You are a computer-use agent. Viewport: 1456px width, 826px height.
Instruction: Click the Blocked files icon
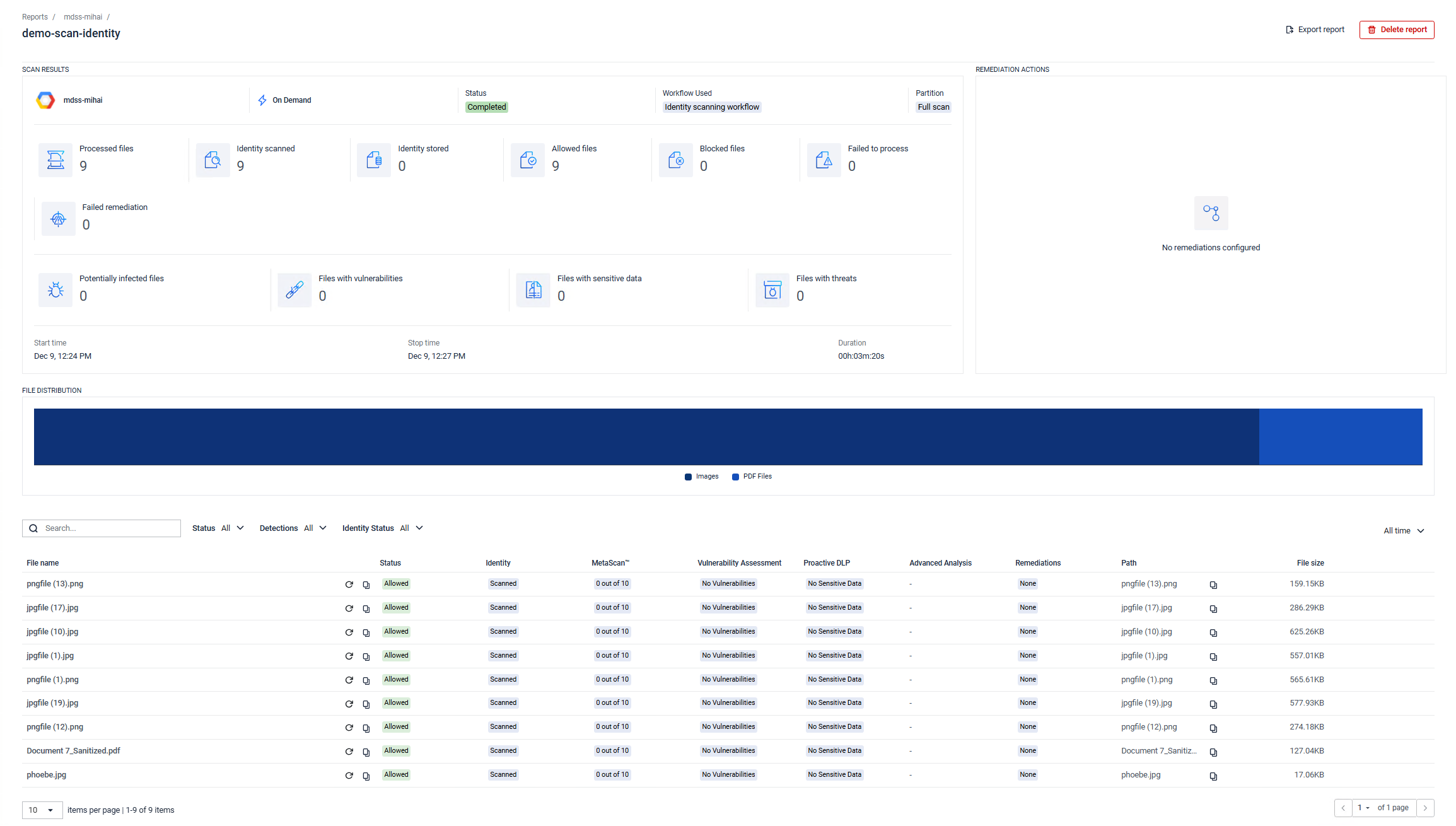point(675,160)
